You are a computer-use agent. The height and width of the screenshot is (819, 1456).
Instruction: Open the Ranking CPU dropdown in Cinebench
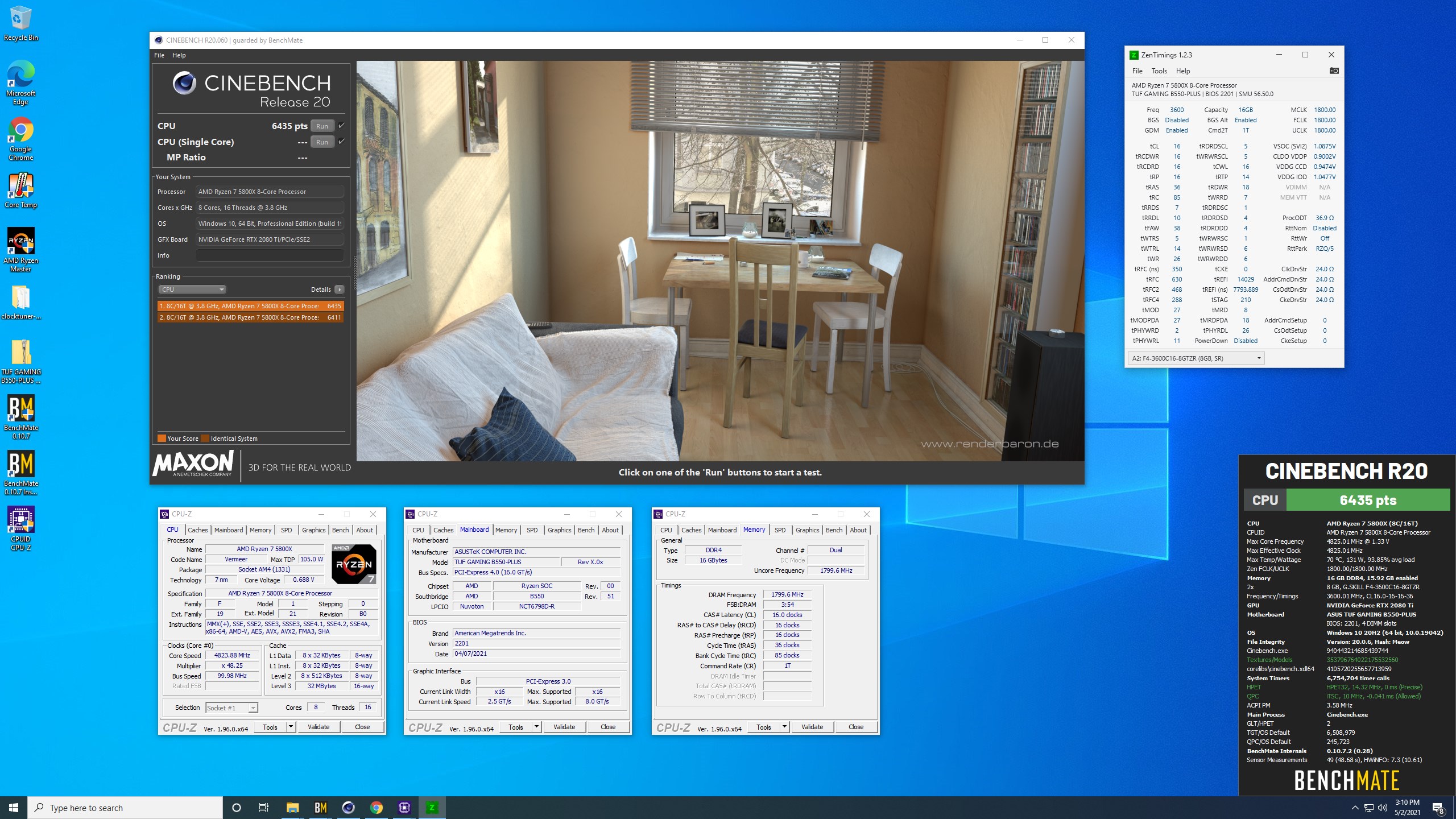[x=192, y=289]
